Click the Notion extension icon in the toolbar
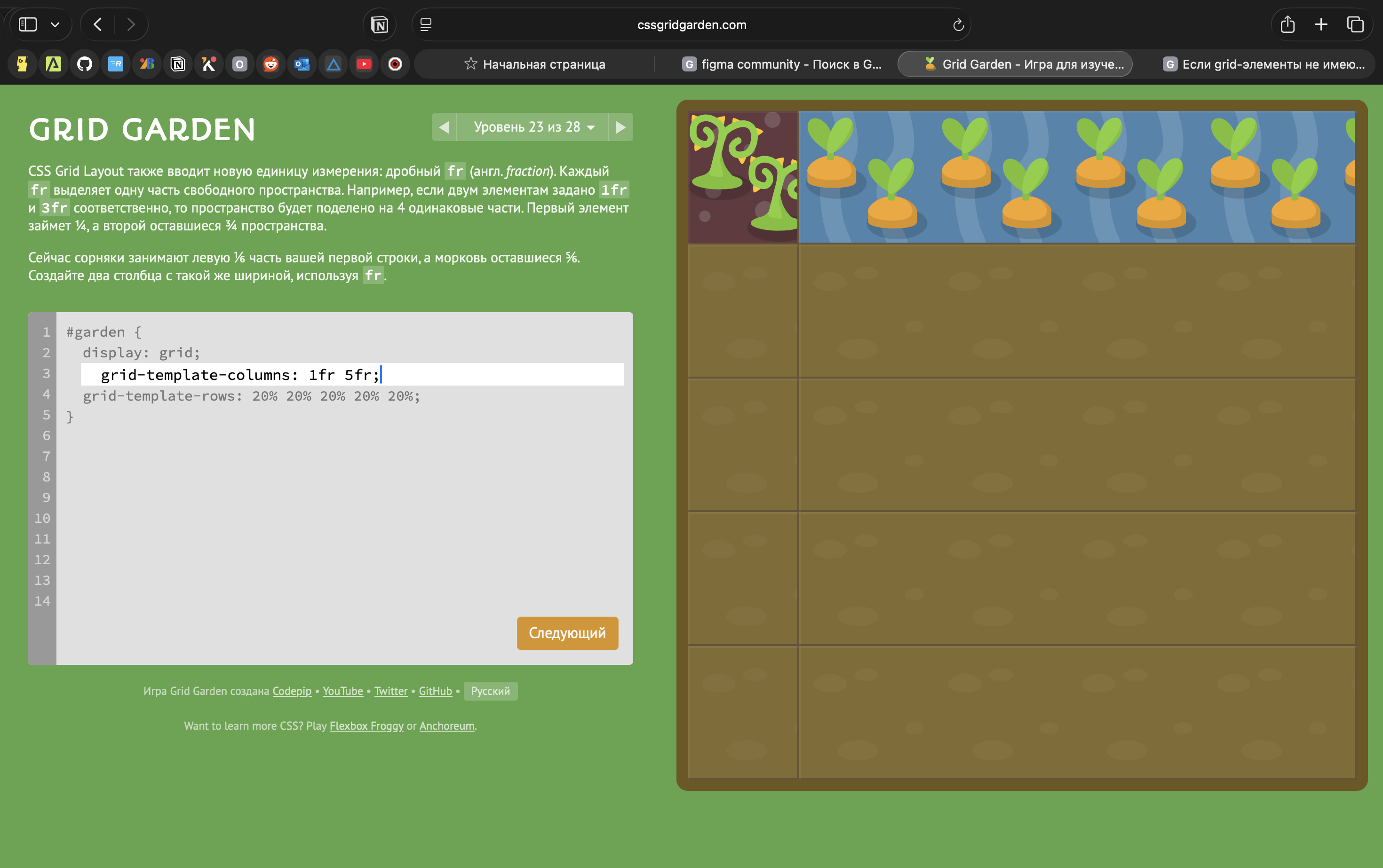1383x868 pixels. 380,24
